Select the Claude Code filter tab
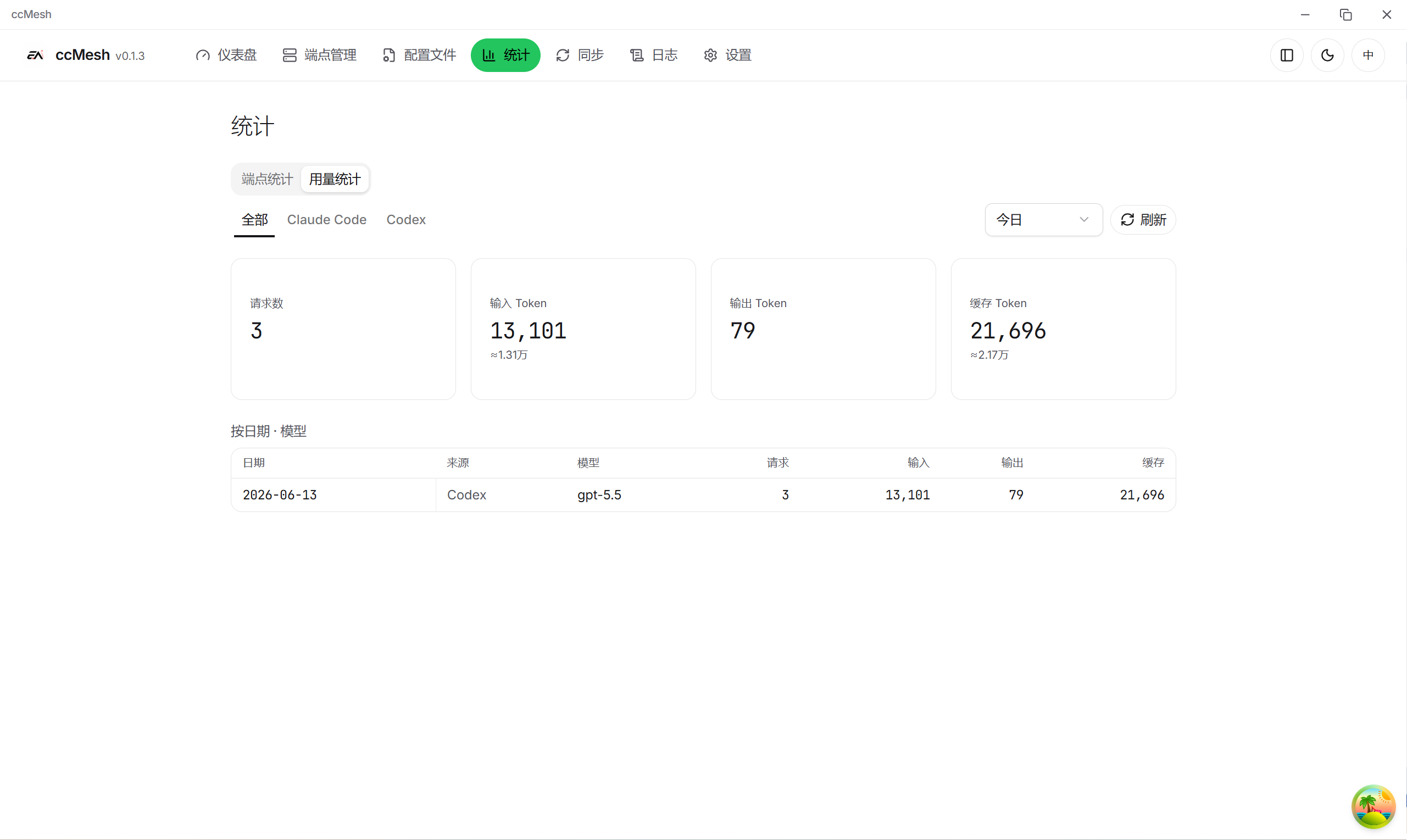The height and width of the screenshot is (840, 1407). click(x=326, y=220)
